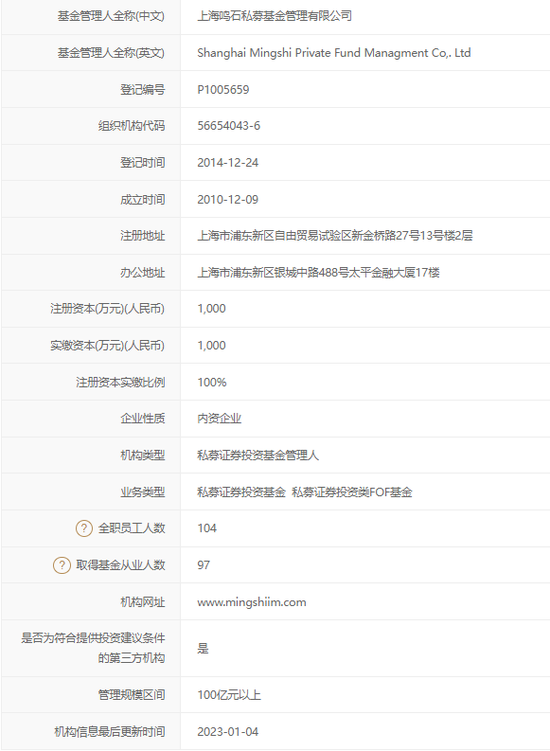Click the 全职员工人数 label text
The image size is (550, 751).
pyautogui.click(x=131, y=528)
